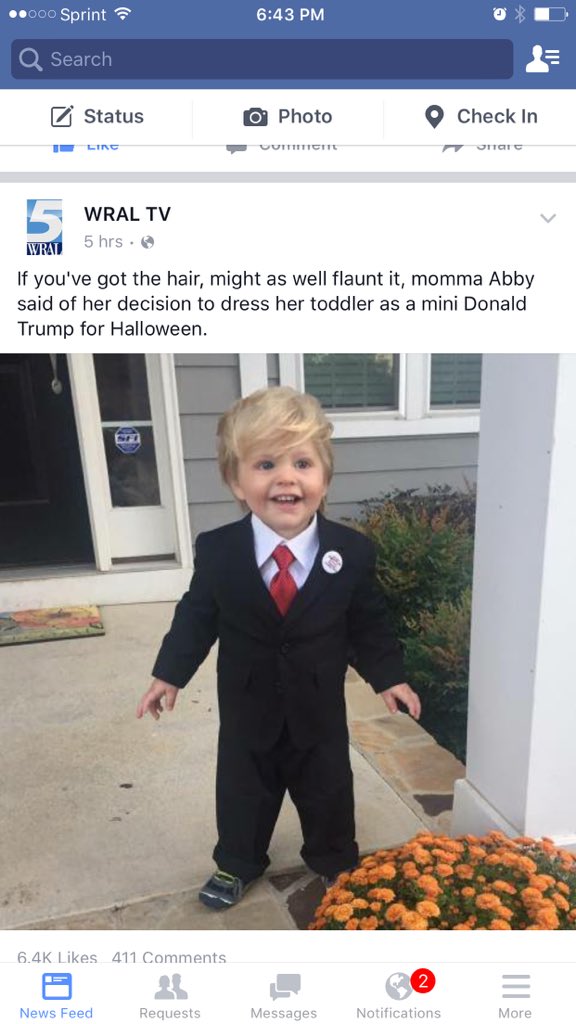Tap the public globe icon beside 5 hrs

[148, 242]
